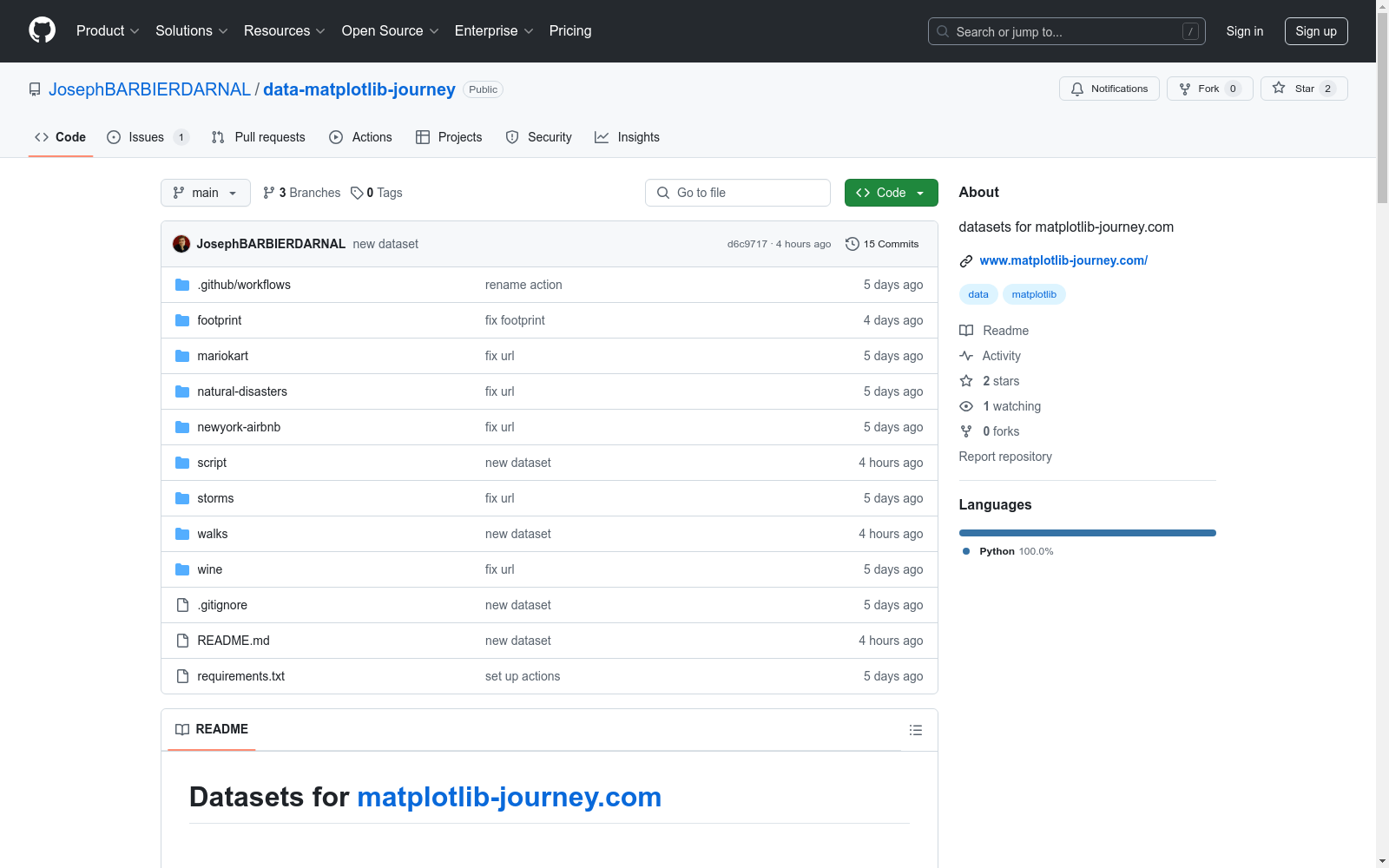Click the footprint folder icon
This screenshot has height=868, width=1389.
click(x=182, y=320)
